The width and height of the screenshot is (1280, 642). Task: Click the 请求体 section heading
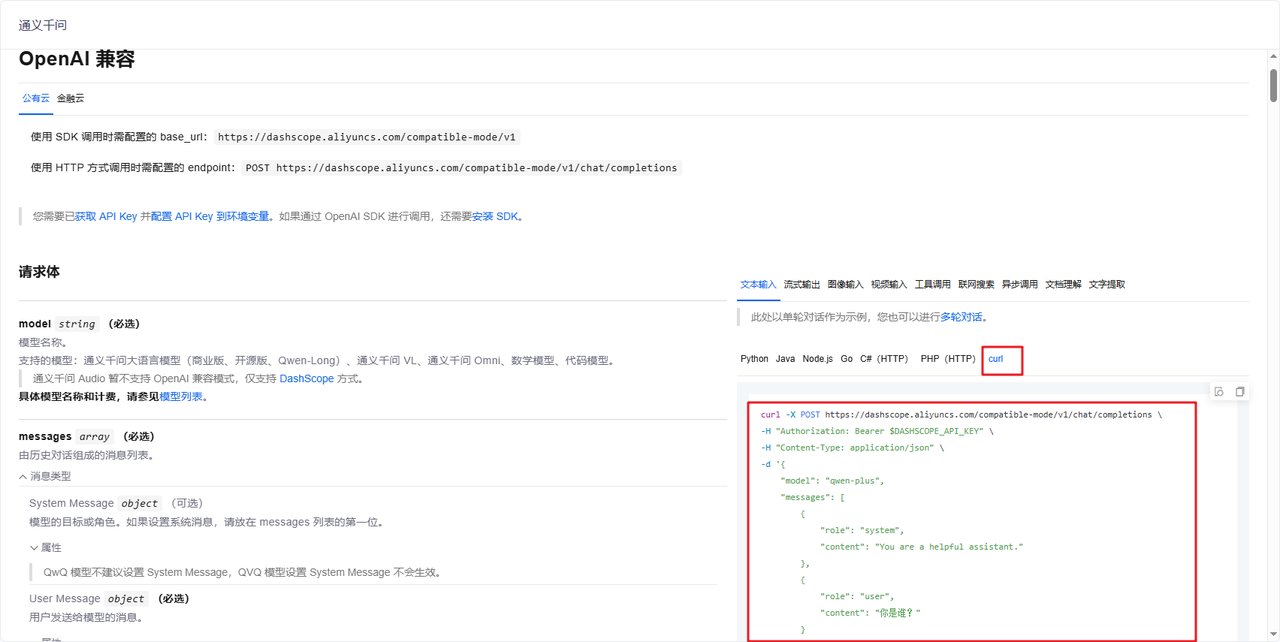coord(40,272)
